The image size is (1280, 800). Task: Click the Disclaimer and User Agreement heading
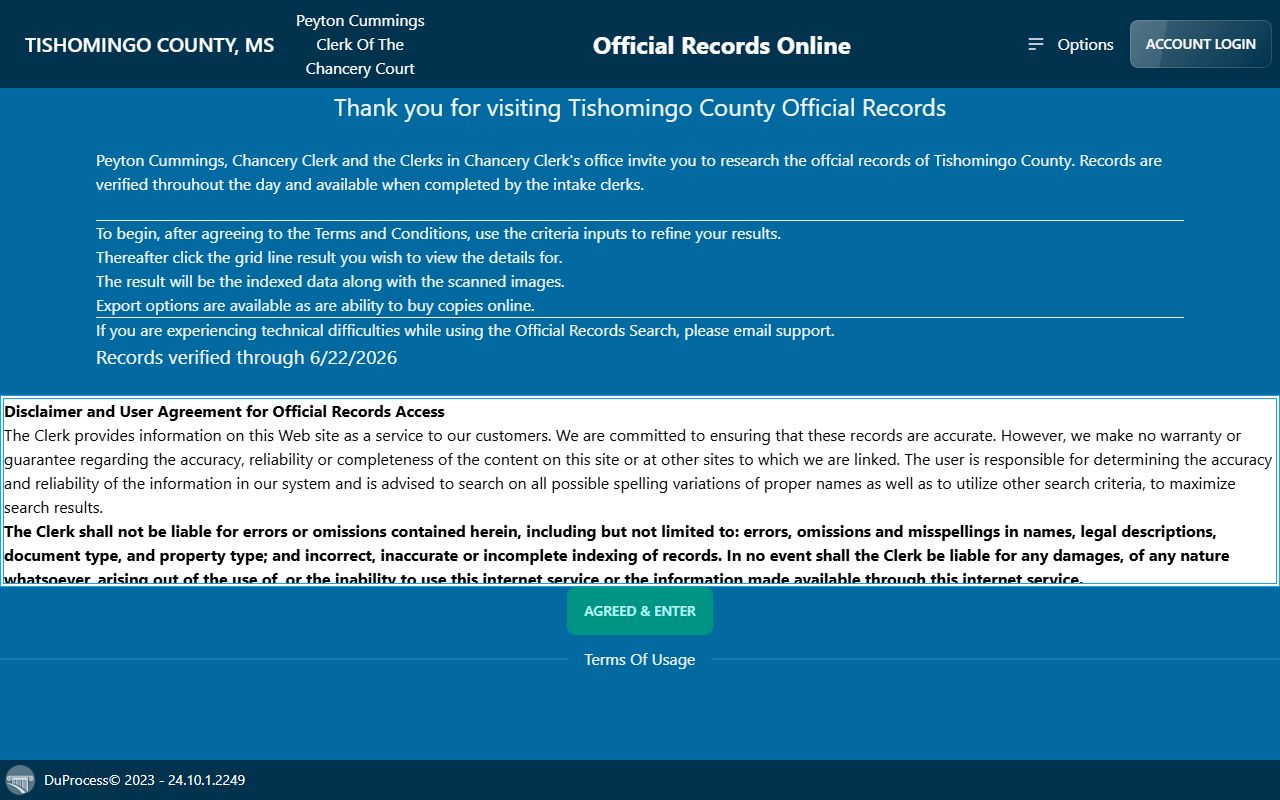coord(224,411)
